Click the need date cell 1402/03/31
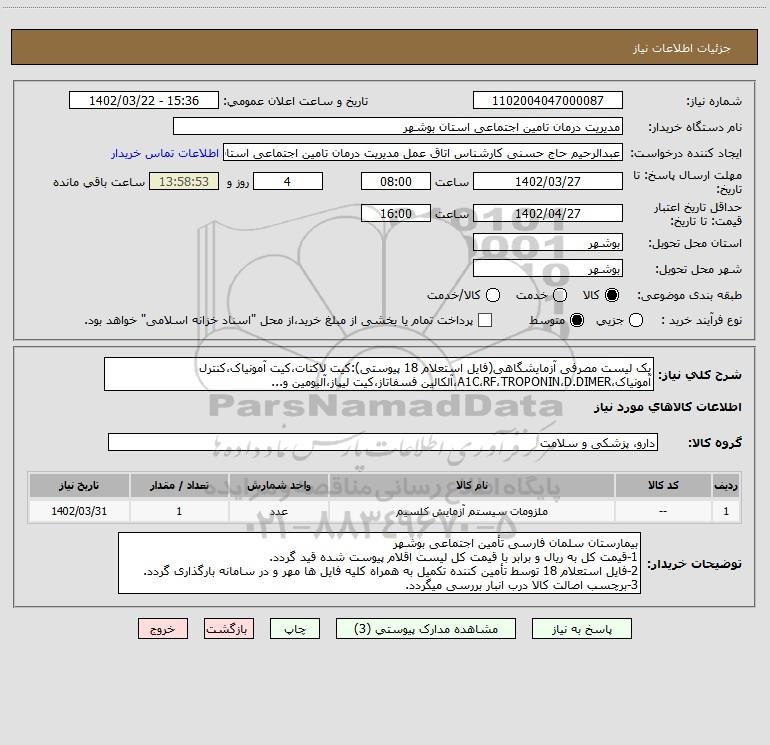The height and width of the screenshot is (745, 770). pos(79,511)
